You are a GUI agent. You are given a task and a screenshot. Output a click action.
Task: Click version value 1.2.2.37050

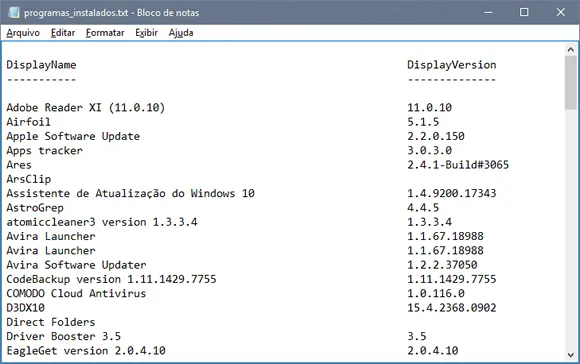442,265
